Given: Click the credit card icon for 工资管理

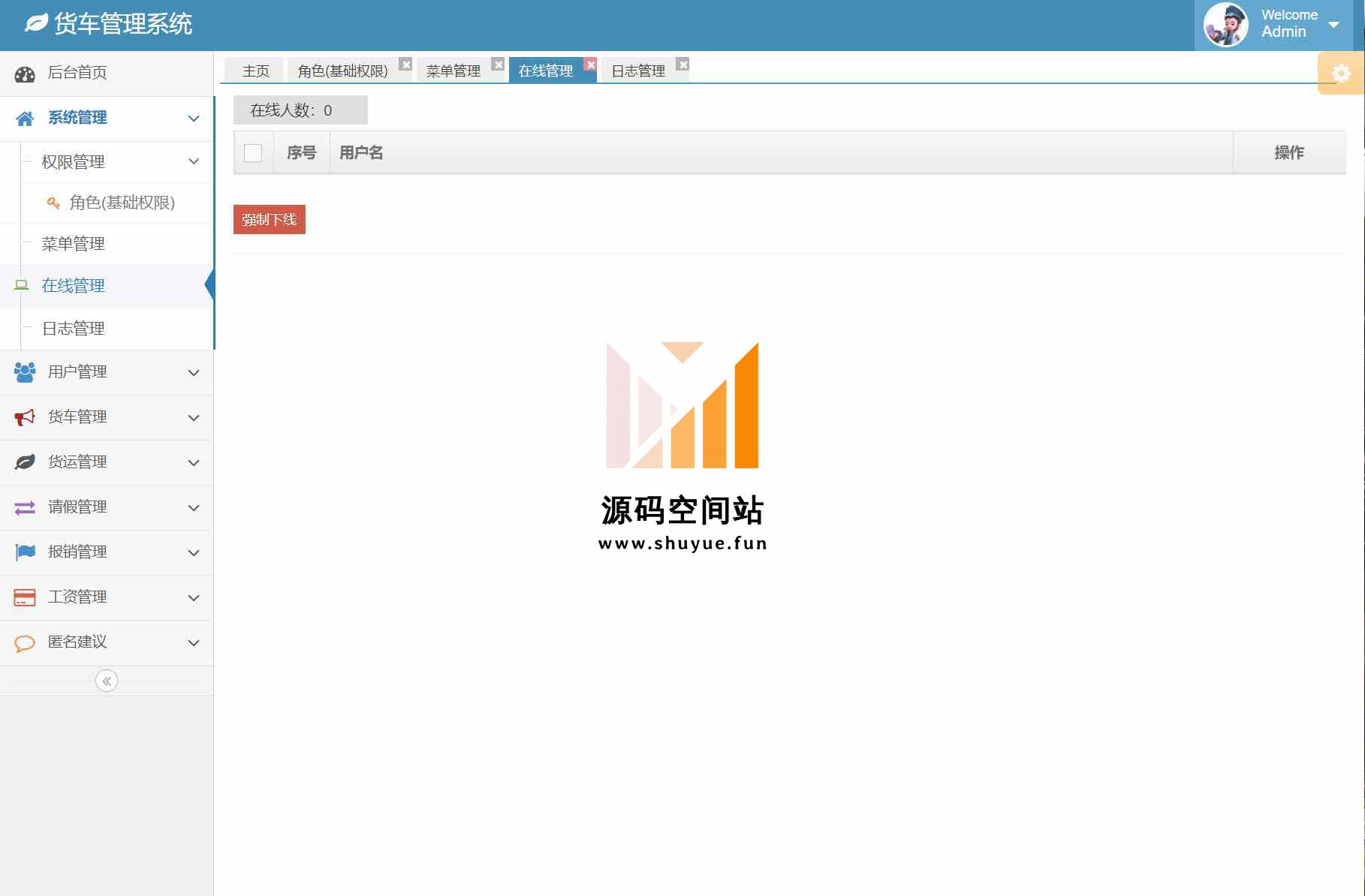Looking at the screenshot, I should click(25, 597).
